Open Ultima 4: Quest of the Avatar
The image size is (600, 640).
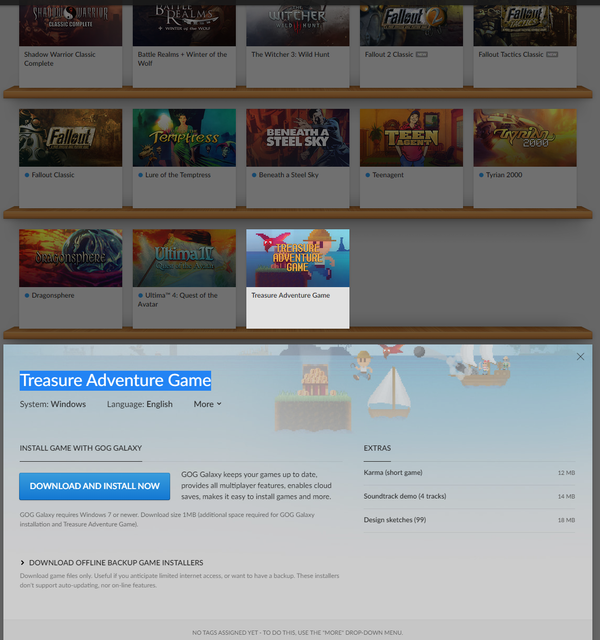(x=184, y=258)
